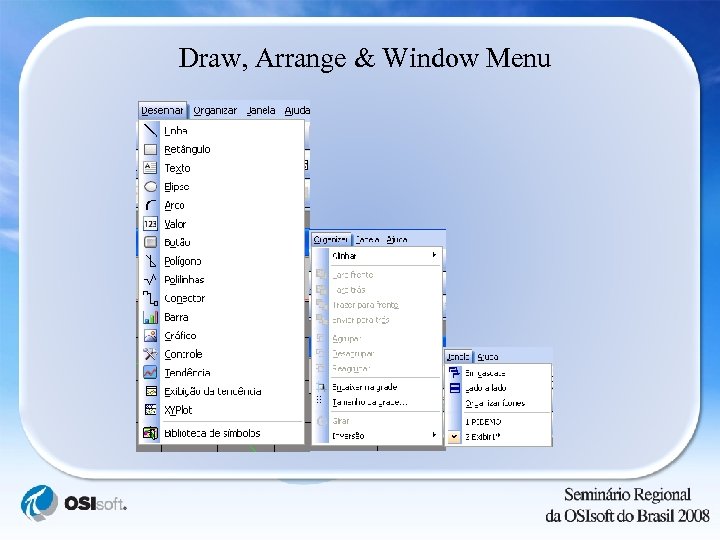
Task: Select the Elipse ellipse icon
Action: [x=150, y=186]
